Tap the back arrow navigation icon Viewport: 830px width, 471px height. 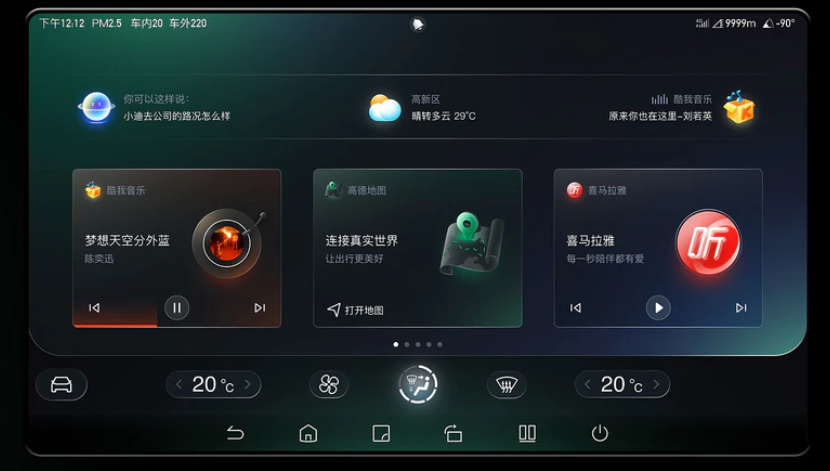(x=236, y=433)
